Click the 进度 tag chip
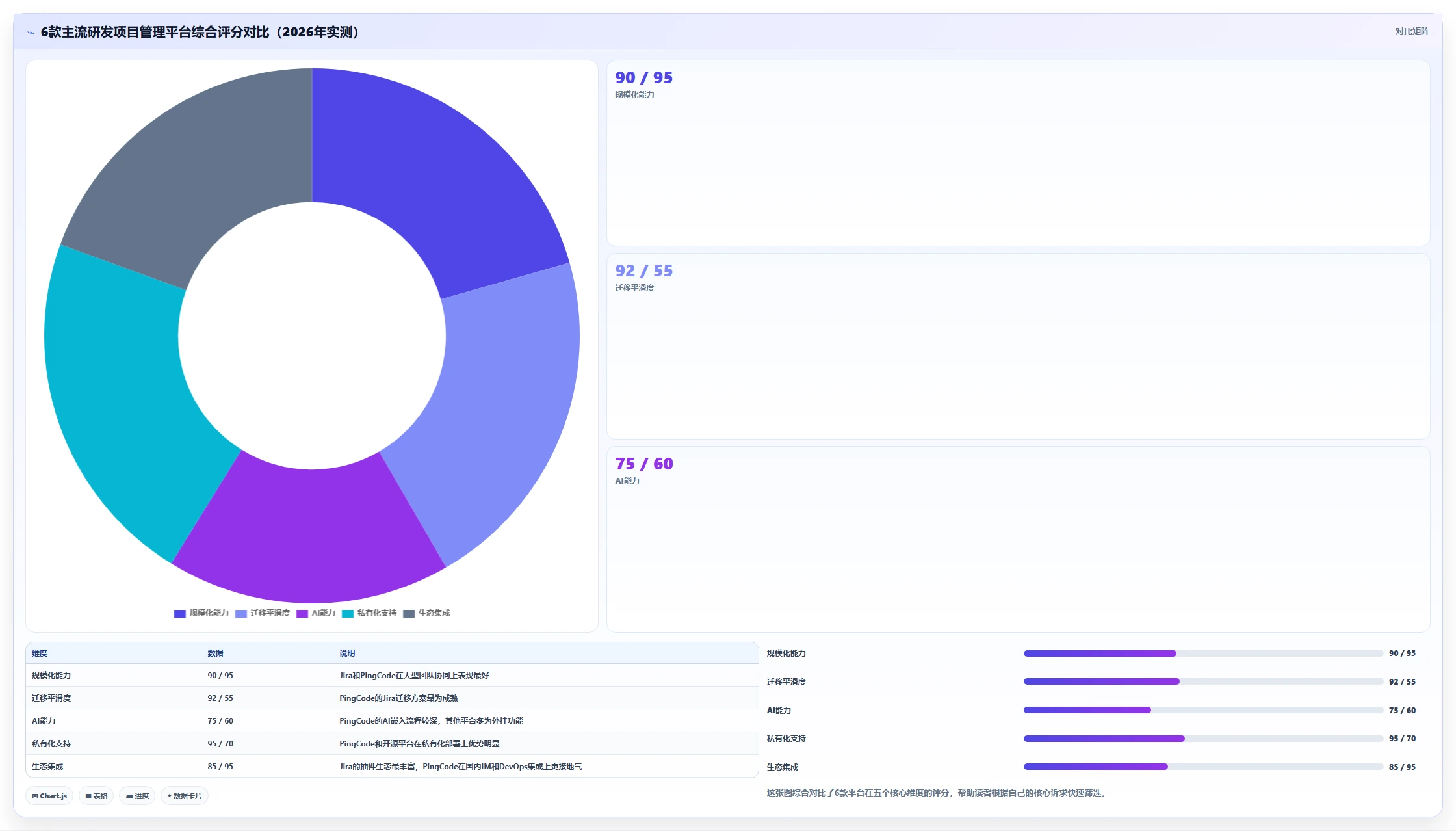Image resolution: width=1456 pixels, height=831 pixels. pos(137,796)
